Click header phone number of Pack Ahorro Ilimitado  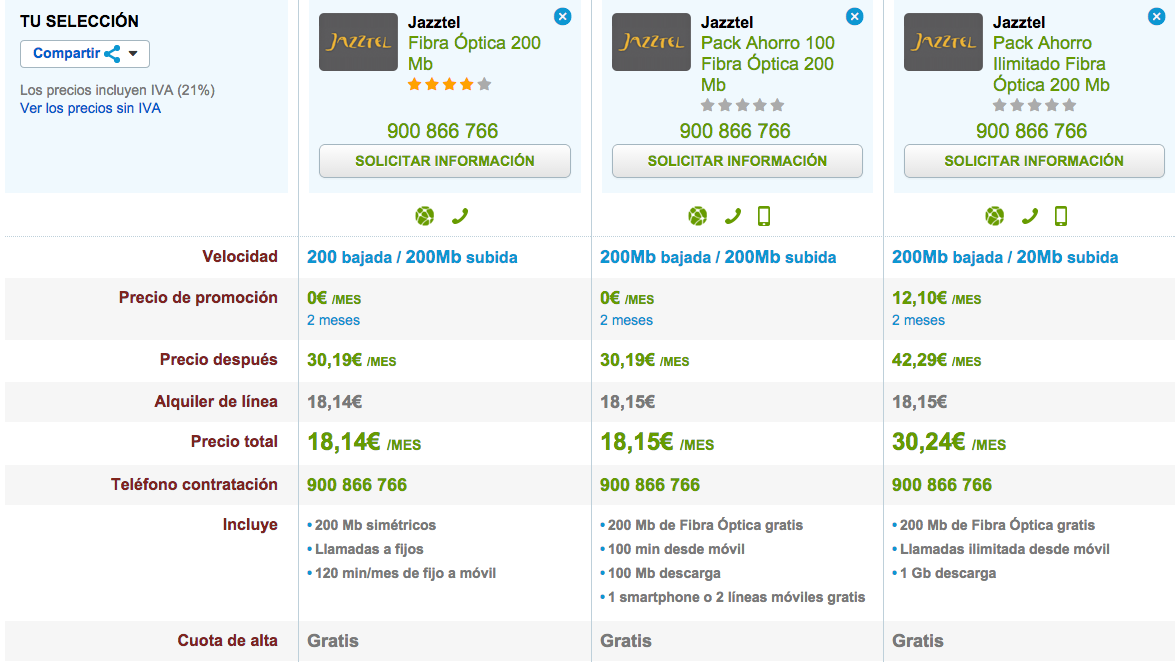pos(1031,131)
